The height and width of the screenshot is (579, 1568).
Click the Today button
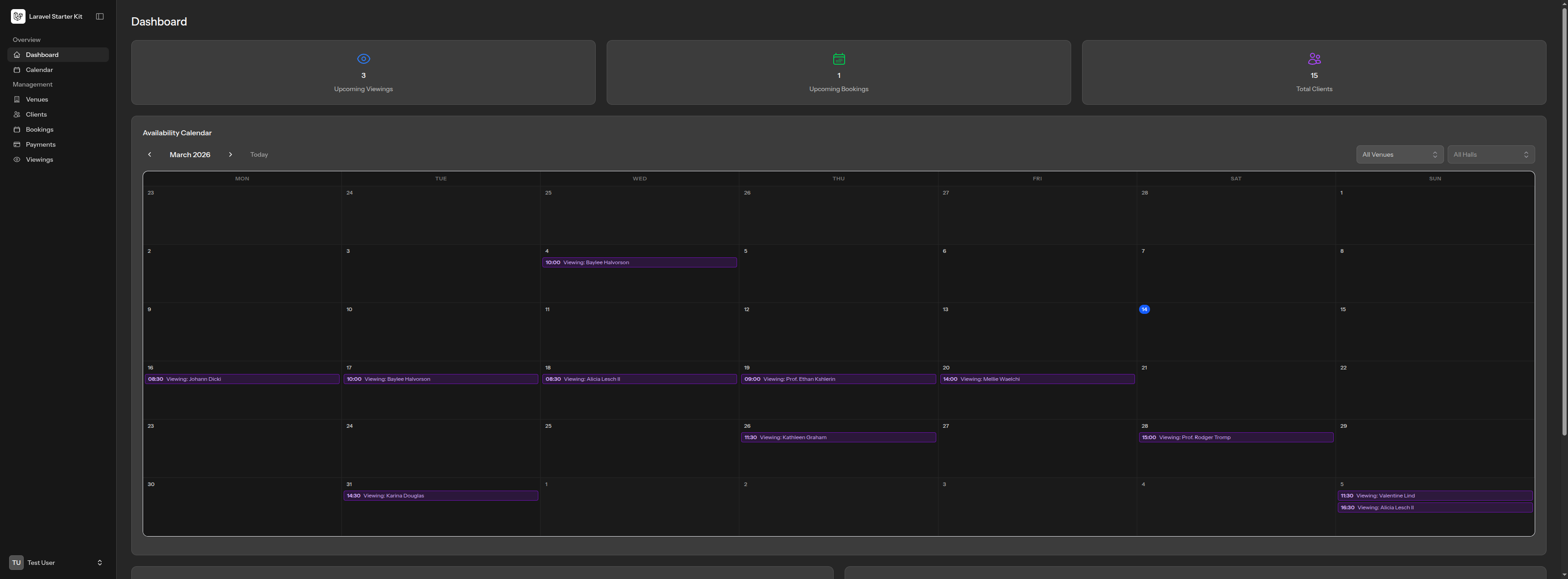(x=258, y=154)
